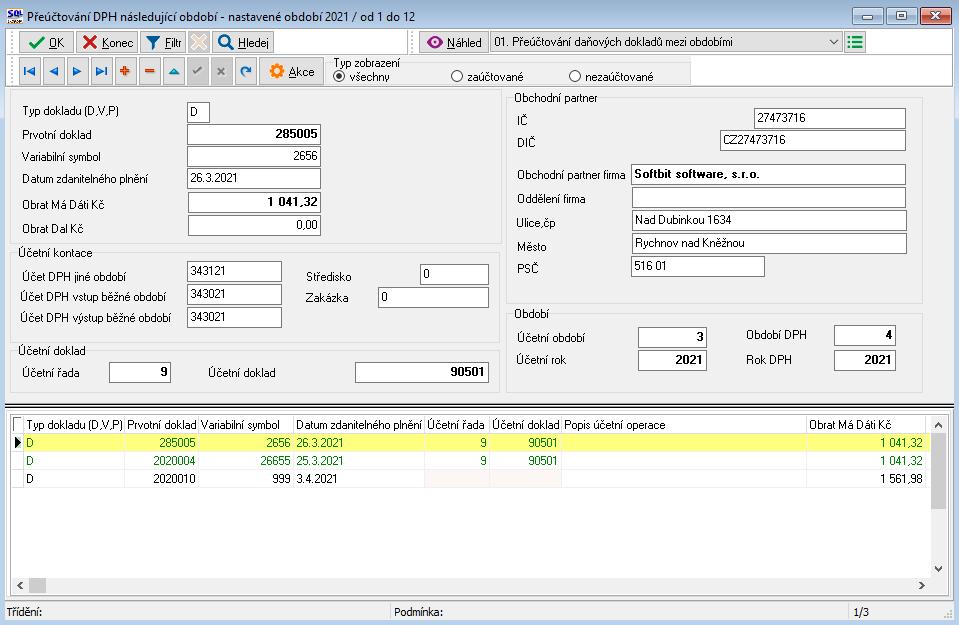Click the OK button with green checkmark
This screenshot has width=959, height=625.
[46, 42]
